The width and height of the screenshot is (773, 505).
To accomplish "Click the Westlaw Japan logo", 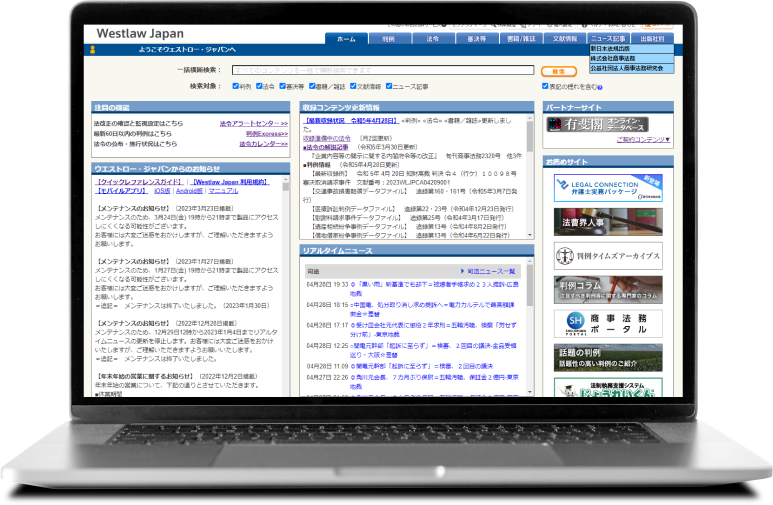I will click(140, 33).
